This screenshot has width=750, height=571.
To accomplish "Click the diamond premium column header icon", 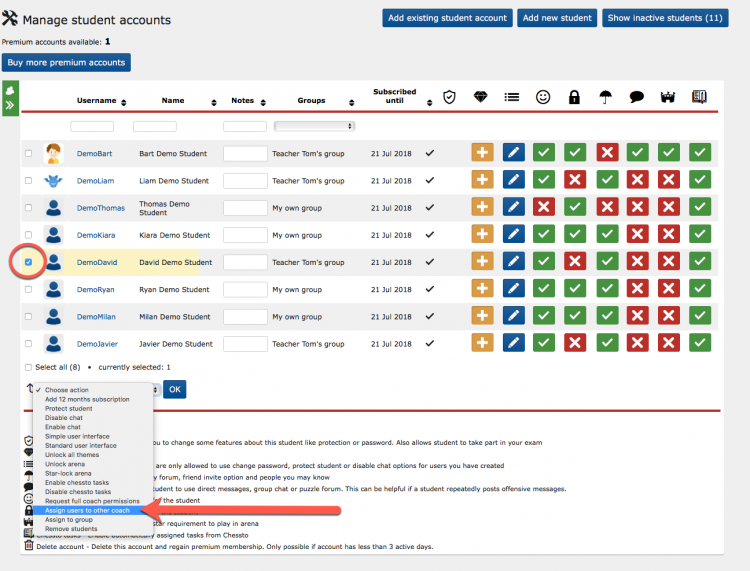I will [x=480, y=97].
